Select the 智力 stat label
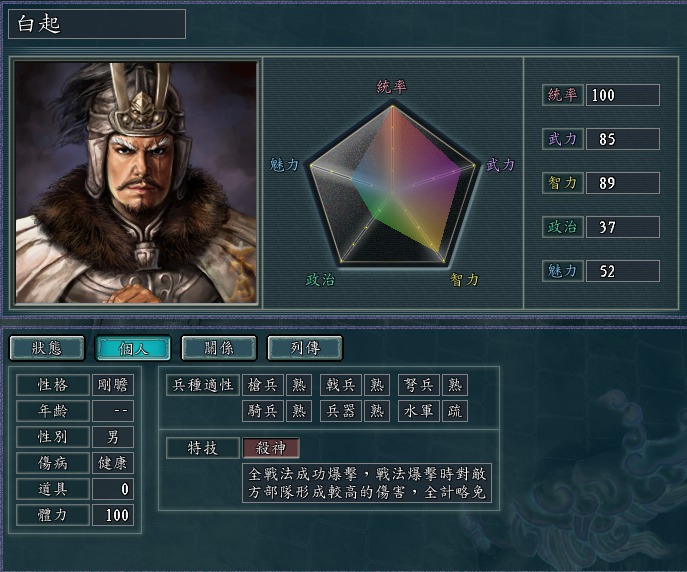The height and width of the screenshot is (572, 687). tap(563, 183)
